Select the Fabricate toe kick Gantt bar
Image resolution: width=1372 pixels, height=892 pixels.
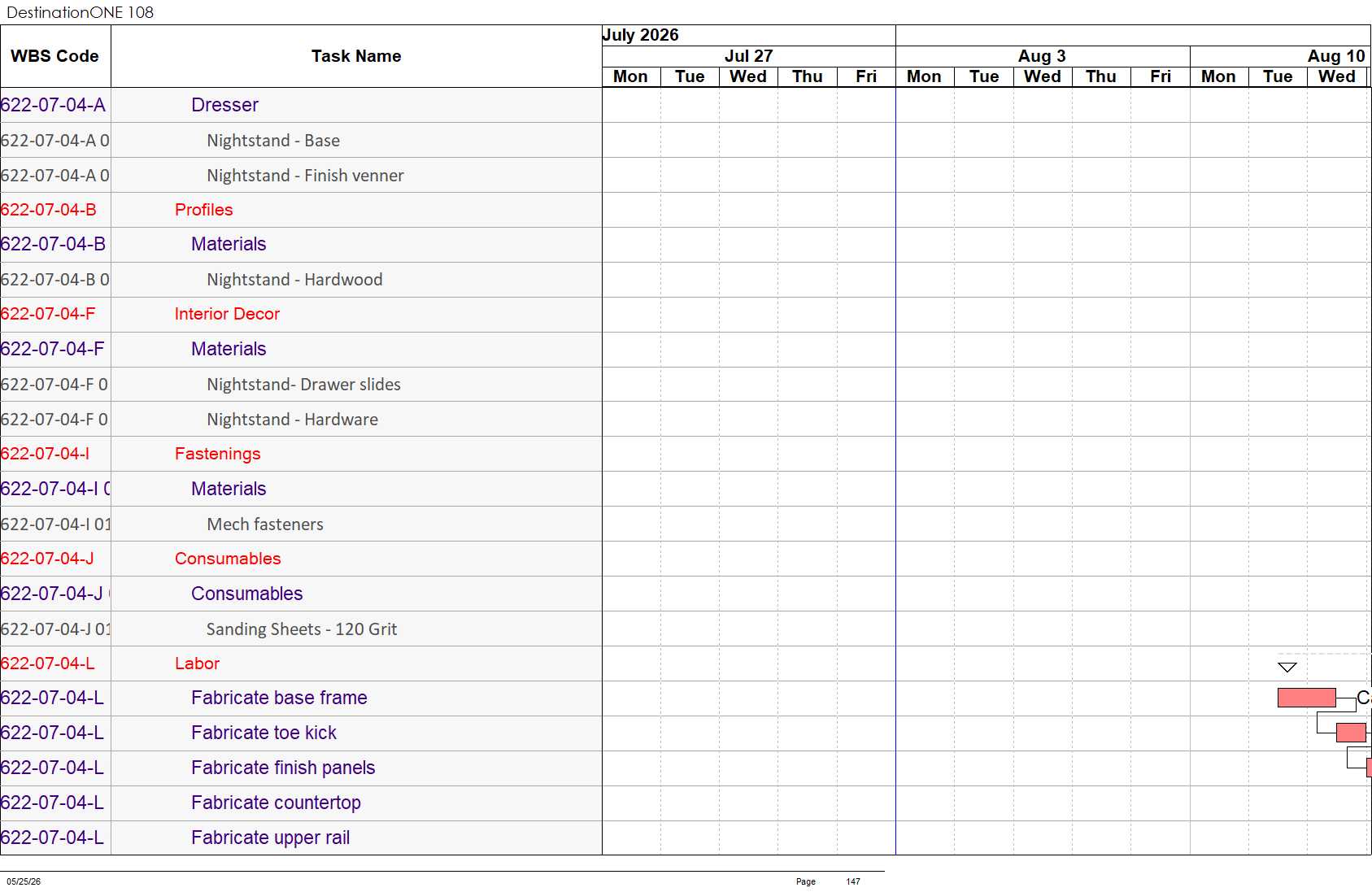[1351, 733]
